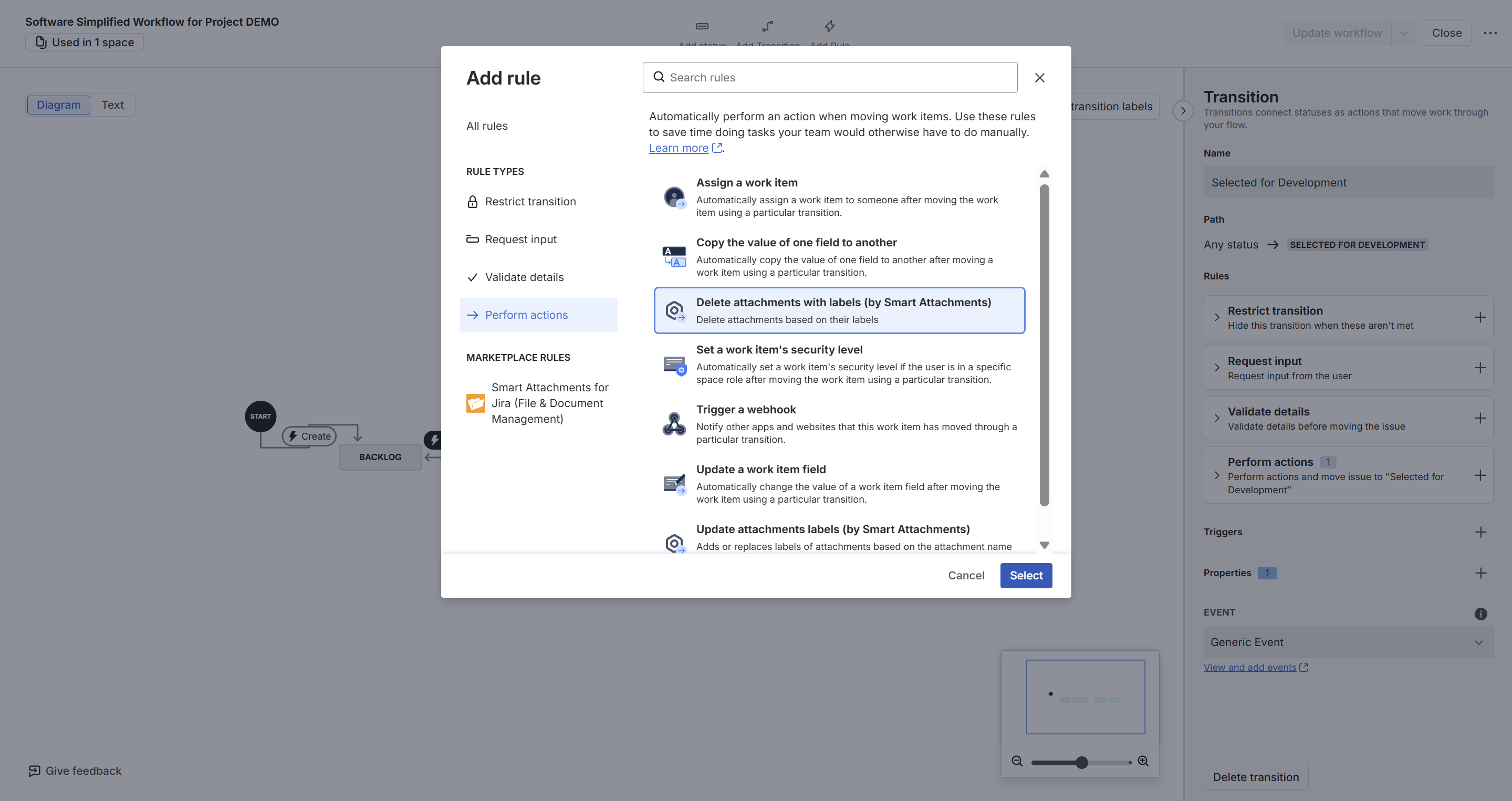Viewport: 1512px width, 801px height.
Task: Click the Assign a work item icon
Action: pyautogui.click(x=674, y=197)
